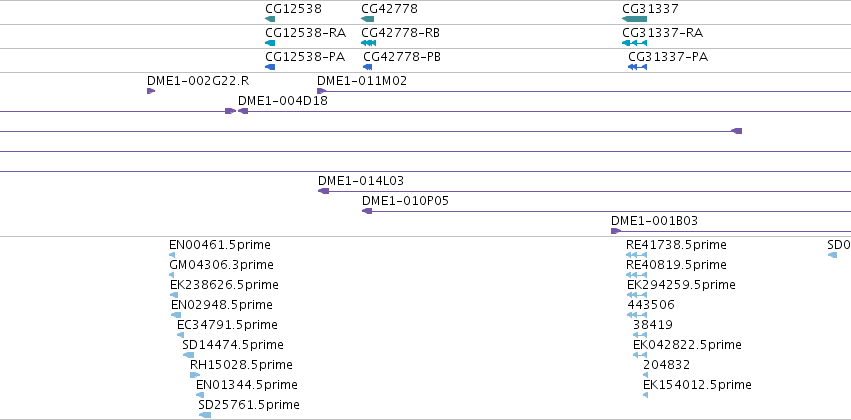Select EST label 204832
The height and width of the screenshot is (420, 851).
pos(666,365)
